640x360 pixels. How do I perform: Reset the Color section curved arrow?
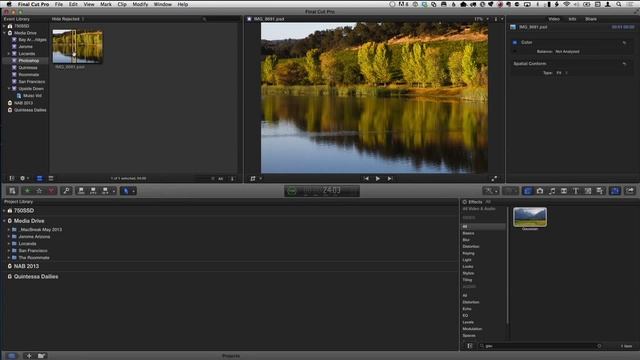(624, 42)
